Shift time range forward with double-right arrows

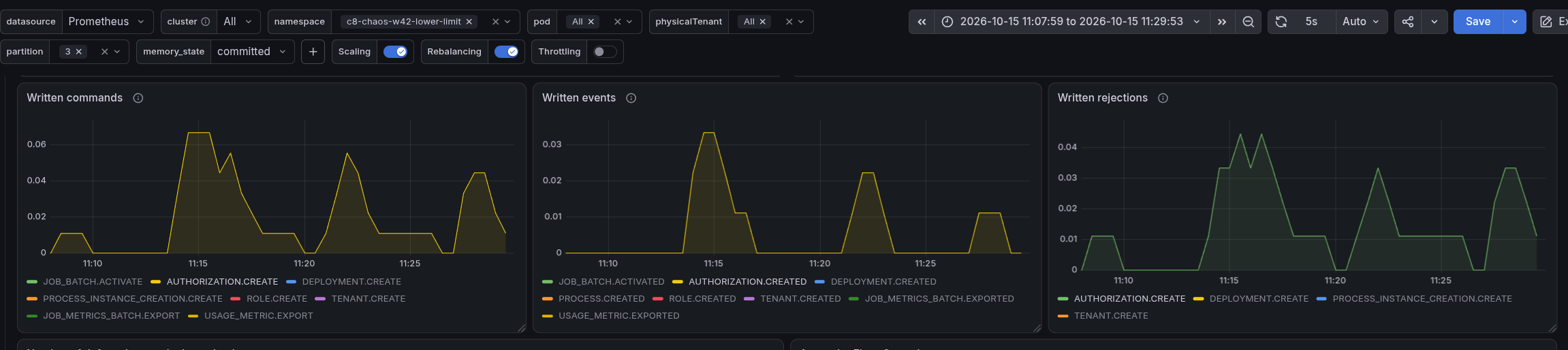tap(1222, 22)
